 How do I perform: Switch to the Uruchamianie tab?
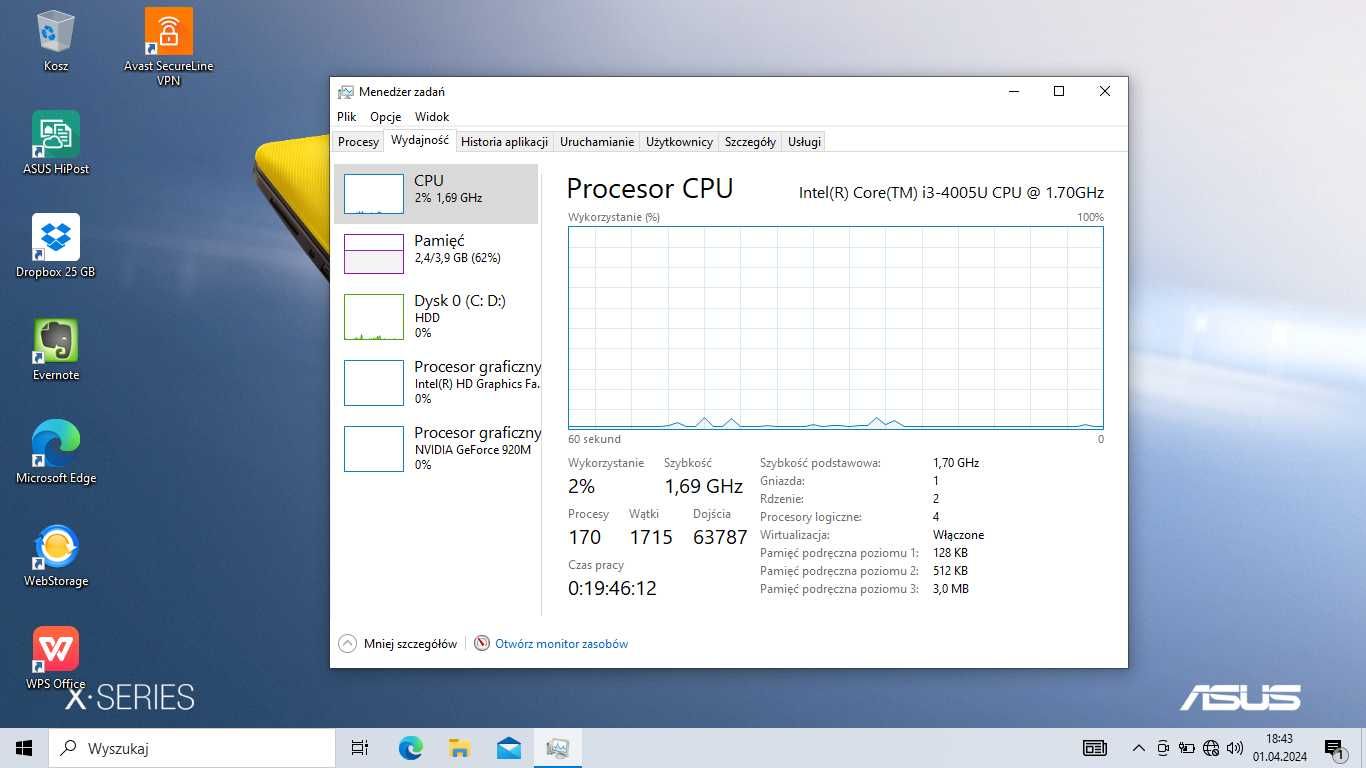pos(597,142)
